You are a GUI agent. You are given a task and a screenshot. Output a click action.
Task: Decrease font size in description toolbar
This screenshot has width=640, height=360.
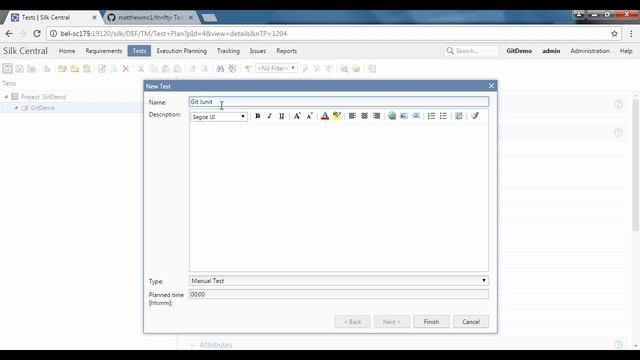(x=309, y=116)
